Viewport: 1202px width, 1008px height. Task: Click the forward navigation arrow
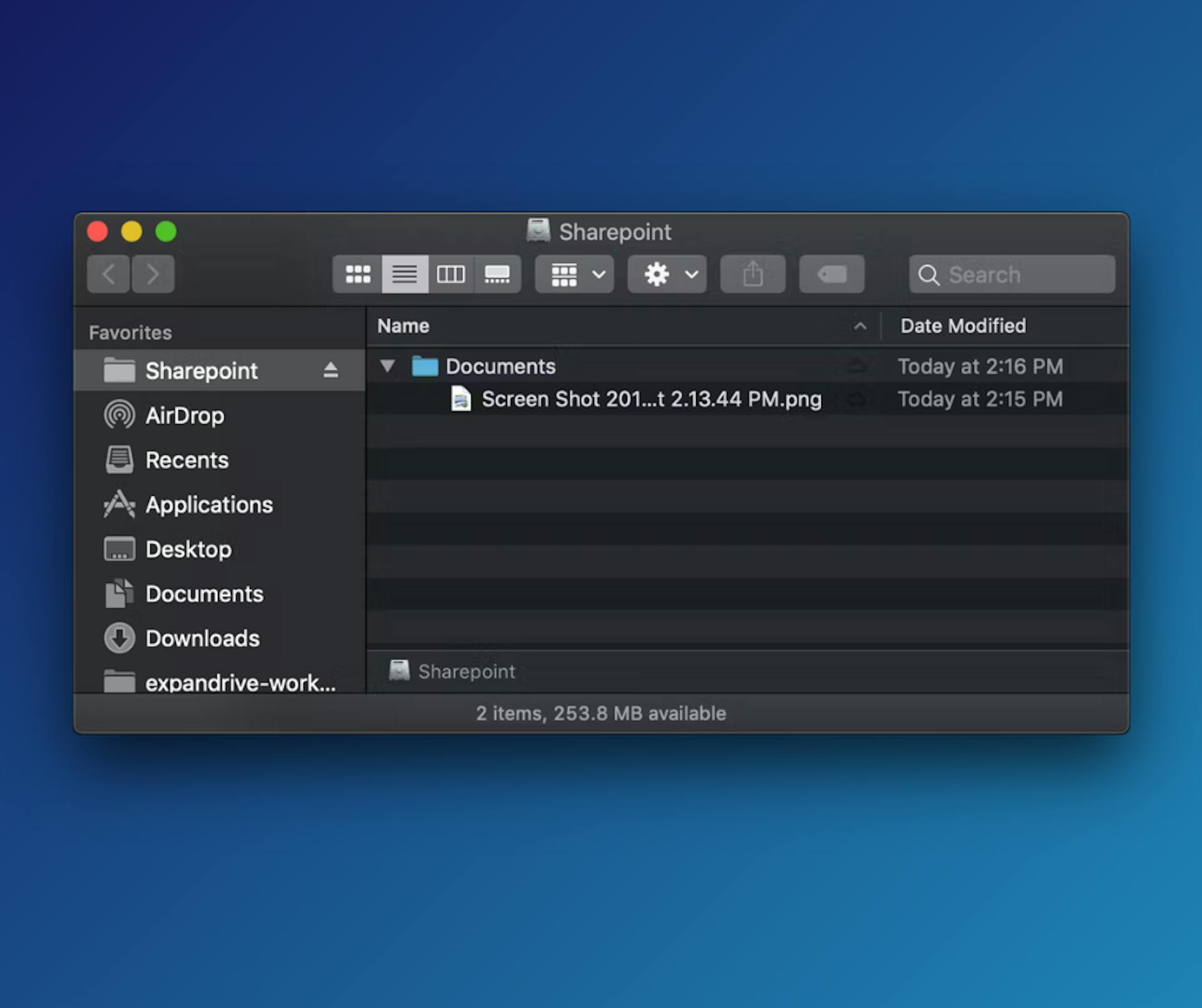coord(153,274)
